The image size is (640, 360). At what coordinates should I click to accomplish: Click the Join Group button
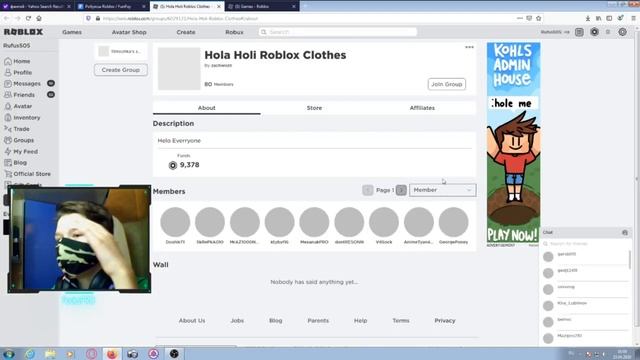pos(447,84)
